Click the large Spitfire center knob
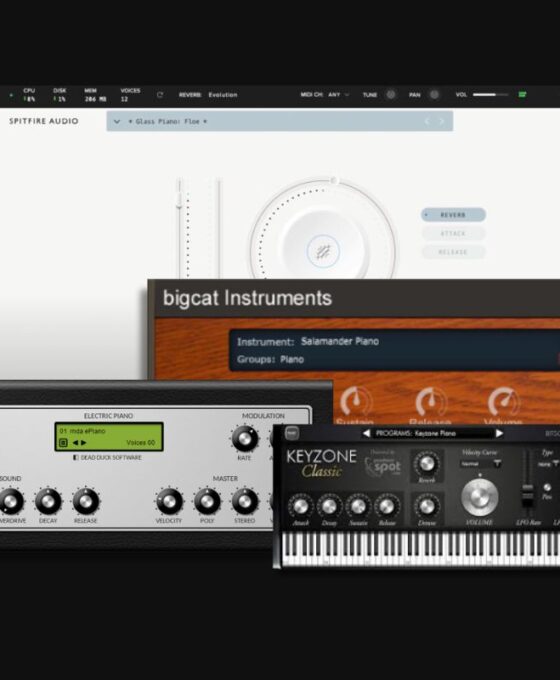 click(323, 251)
